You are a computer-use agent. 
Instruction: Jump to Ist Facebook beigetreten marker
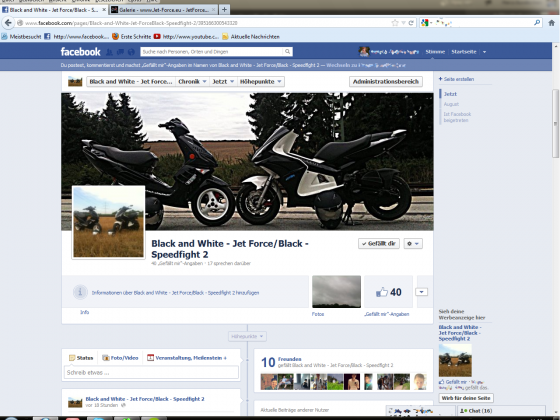457,117
